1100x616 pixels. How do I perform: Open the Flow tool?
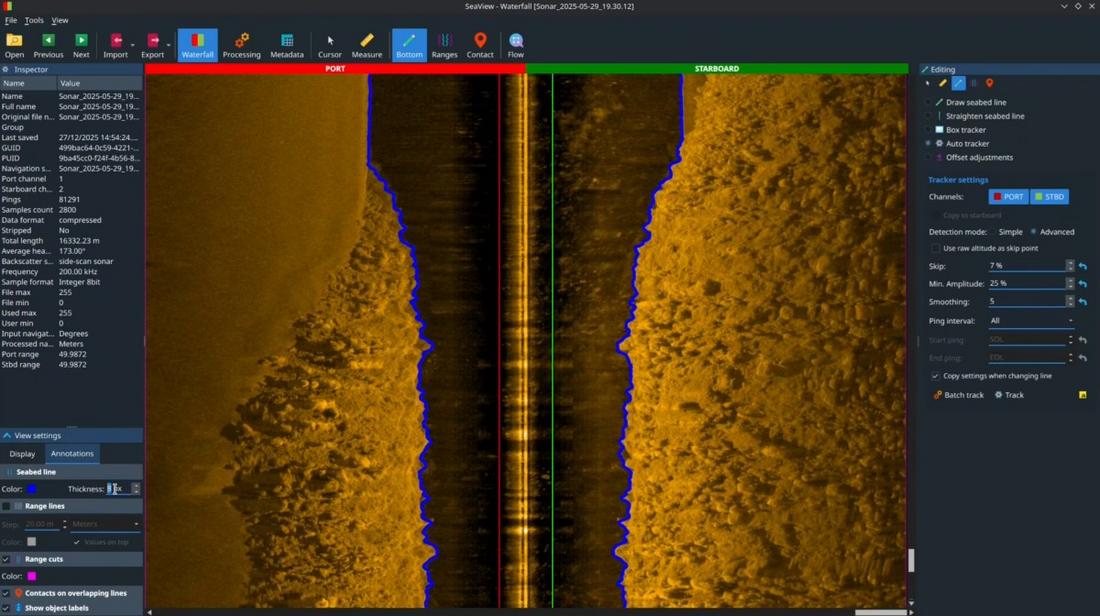pos(516,45)
